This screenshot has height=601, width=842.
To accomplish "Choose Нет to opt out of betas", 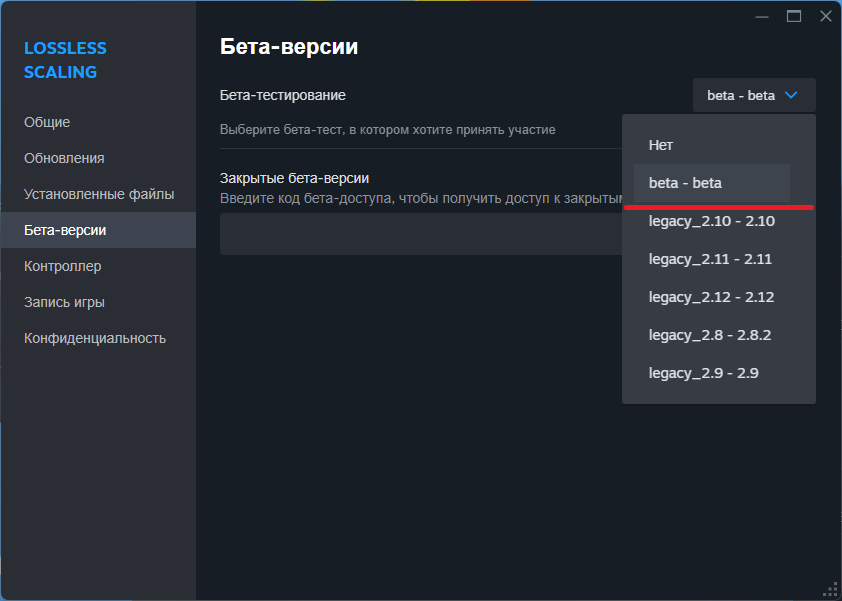I will coord(661,145).
